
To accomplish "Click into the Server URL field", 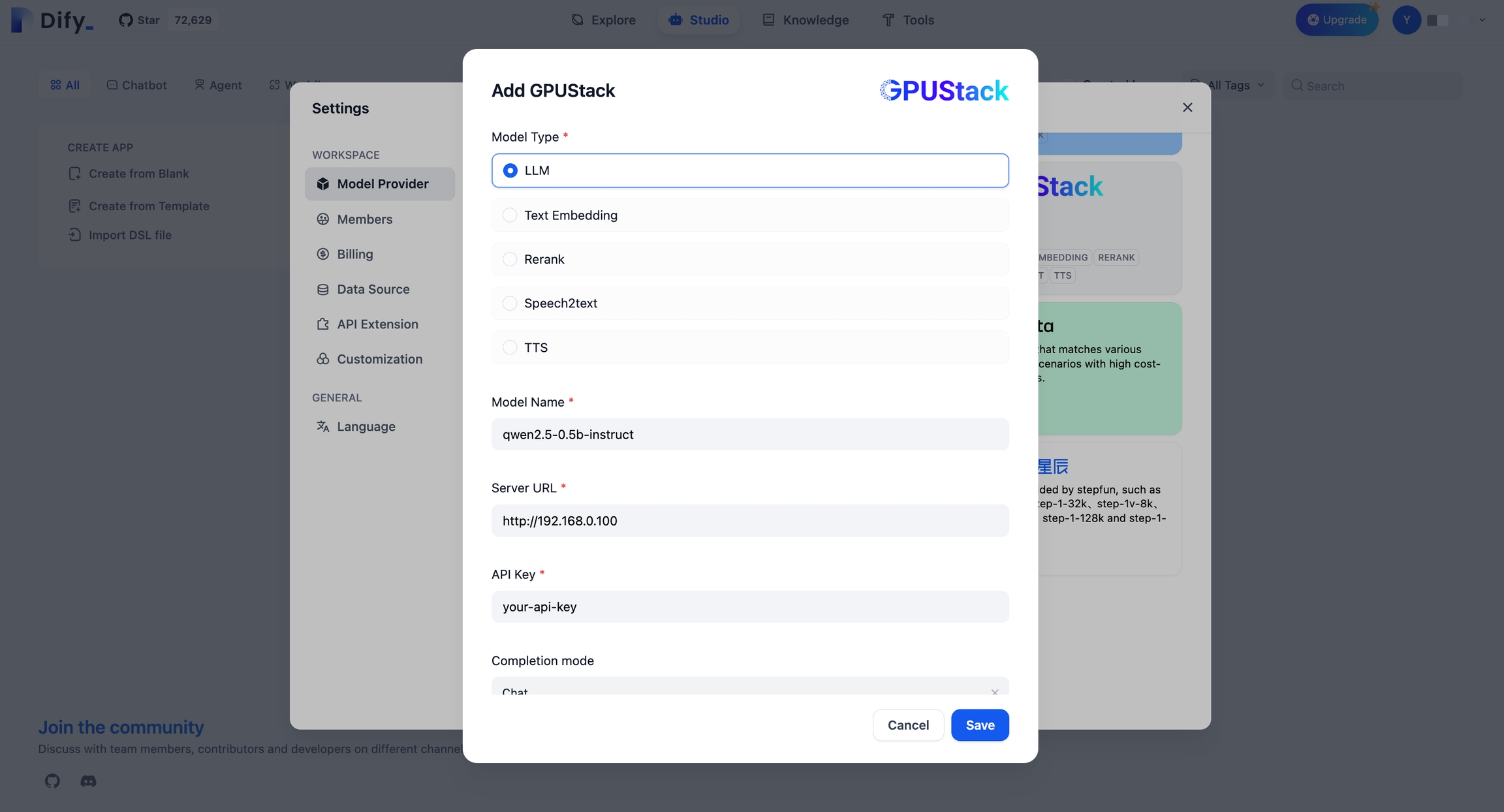I will [x=749, y=521].
